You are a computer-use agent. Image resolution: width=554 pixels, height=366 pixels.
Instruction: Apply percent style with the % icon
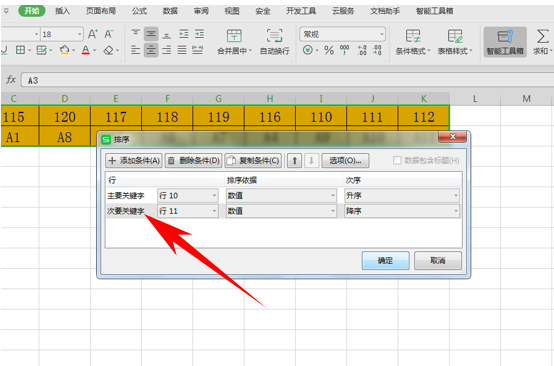click(329, 50)
